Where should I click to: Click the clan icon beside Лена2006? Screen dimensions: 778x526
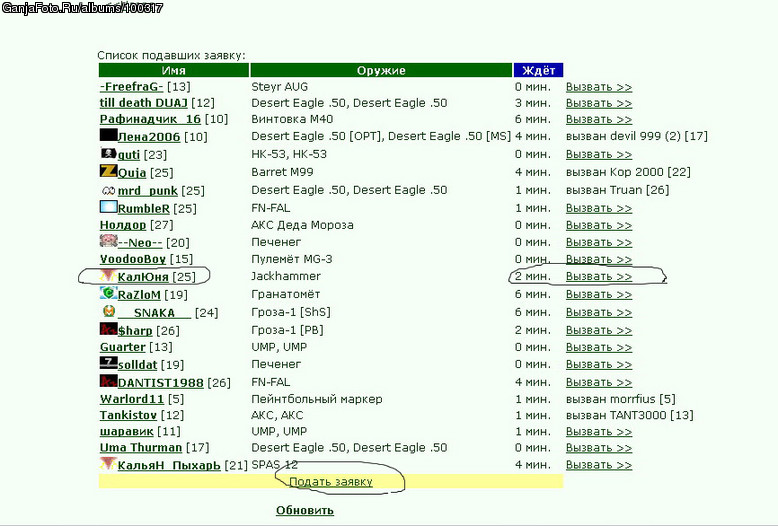pos(108,134)
